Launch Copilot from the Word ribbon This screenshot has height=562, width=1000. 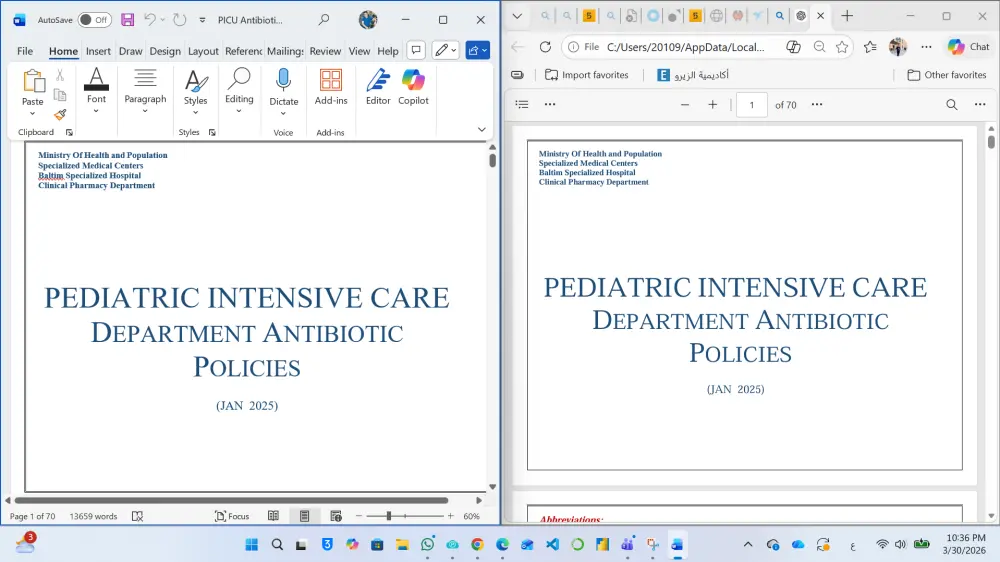pos(413,85)
